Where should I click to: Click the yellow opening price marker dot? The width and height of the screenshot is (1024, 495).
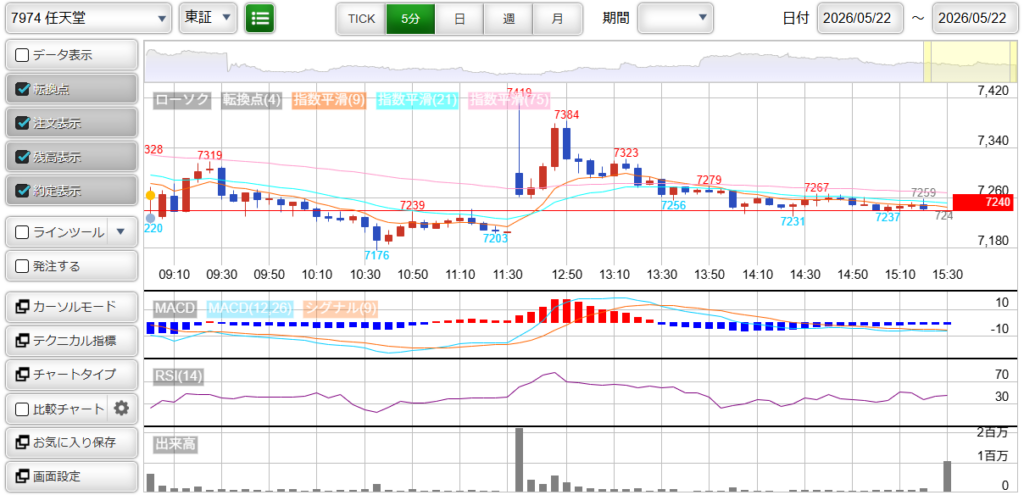point(150,195)
